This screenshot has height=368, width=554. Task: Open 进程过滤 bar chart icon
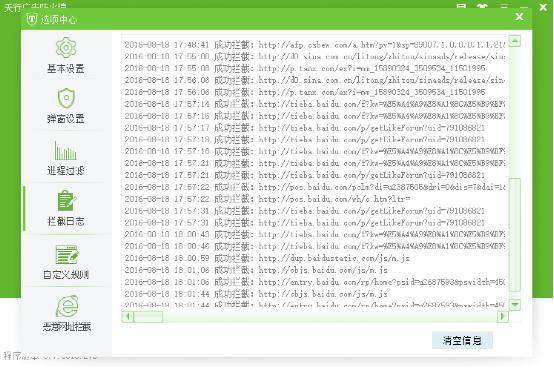65,150
